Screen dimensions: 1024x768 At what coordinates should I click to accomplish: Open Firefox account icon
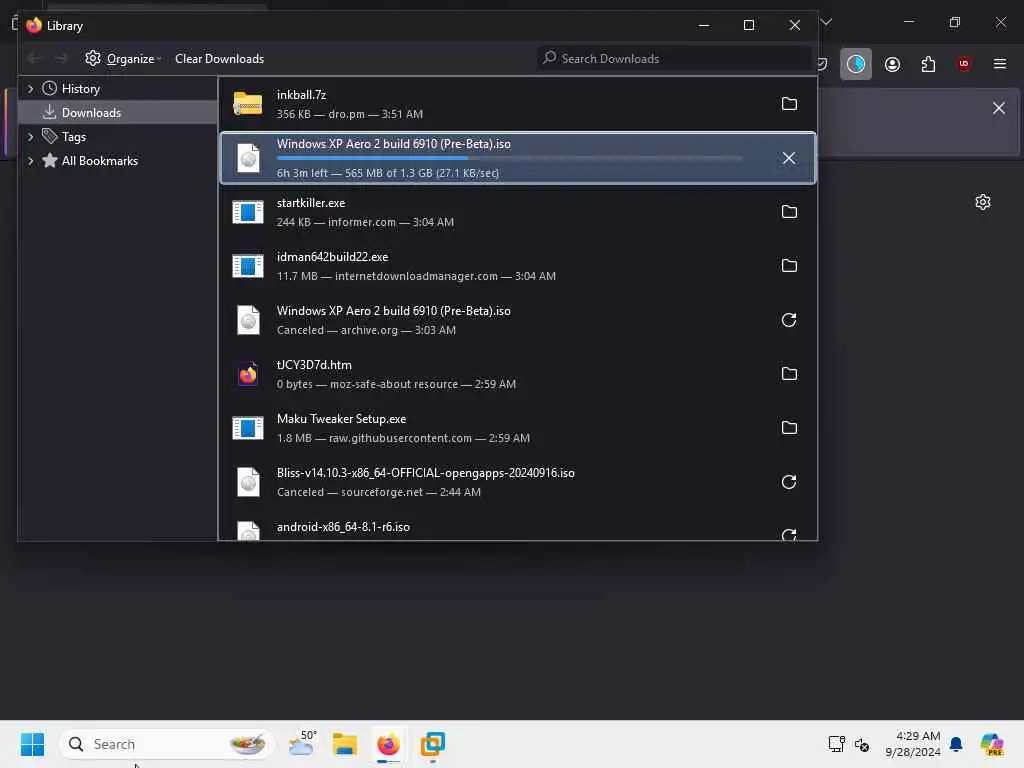tap(892, 64)
